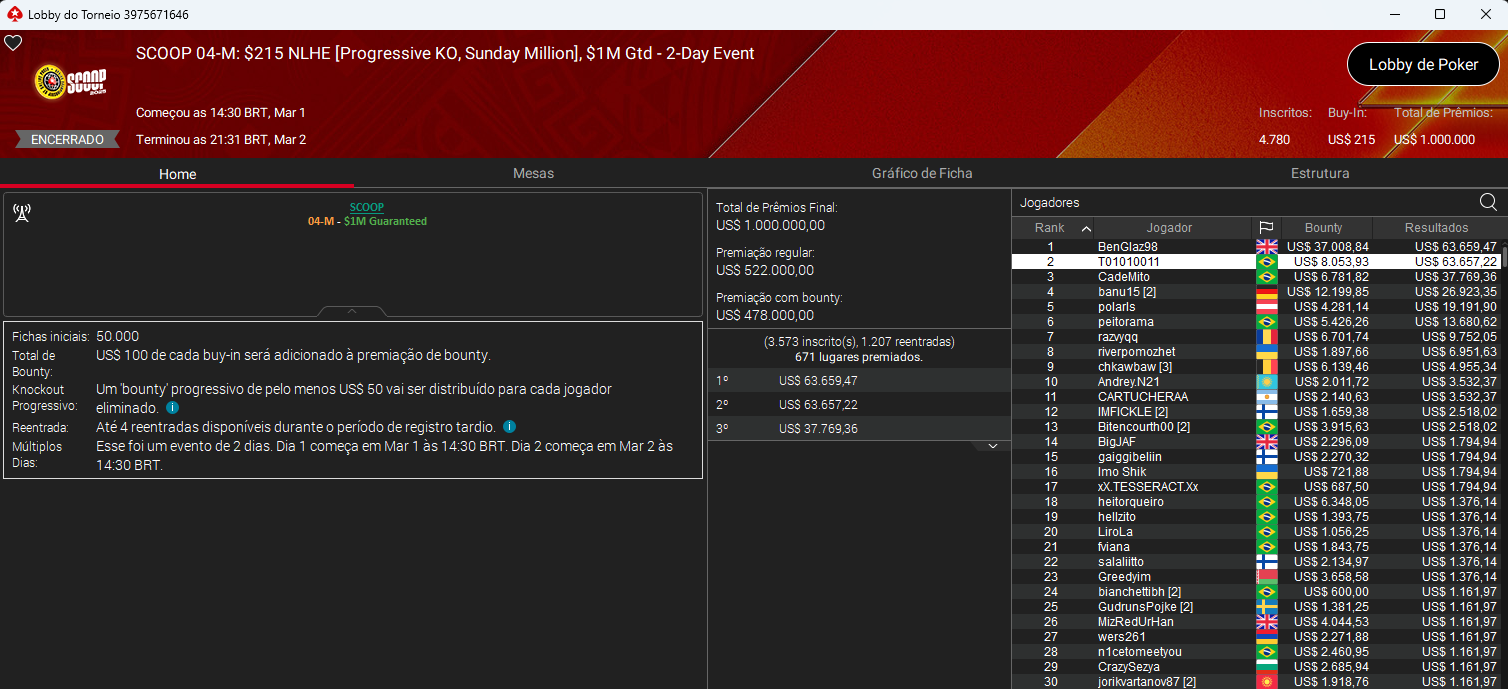
Task: Open the SCOOP series link
Action: click(x=366, y=206)
